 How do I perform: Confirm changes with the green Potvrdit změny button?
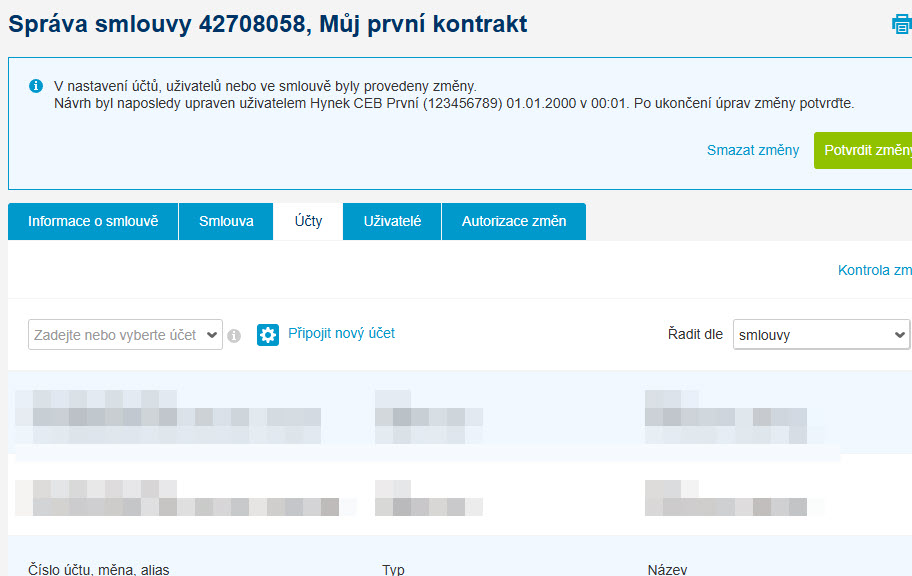click(863, 150)
